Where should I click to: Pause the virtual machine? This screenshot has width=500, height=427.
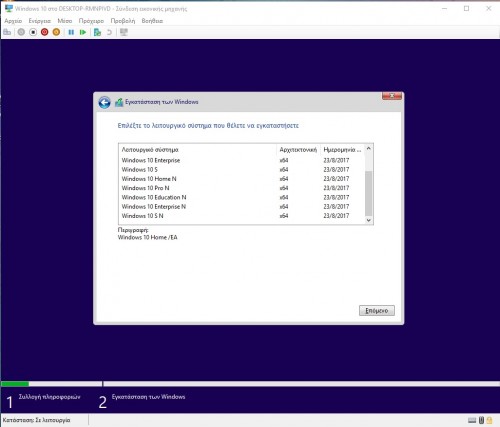pyautogui.click(x=71, y=32)
